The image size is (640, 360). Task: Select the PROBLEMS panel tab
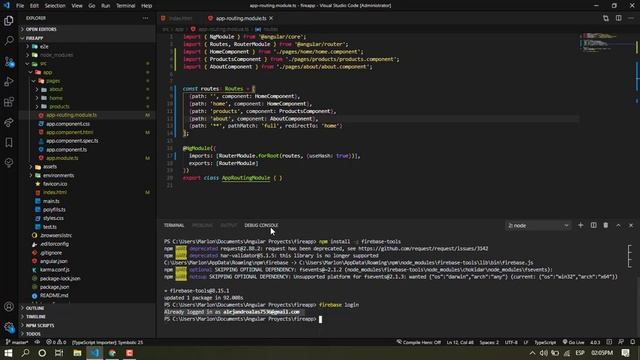202,225
